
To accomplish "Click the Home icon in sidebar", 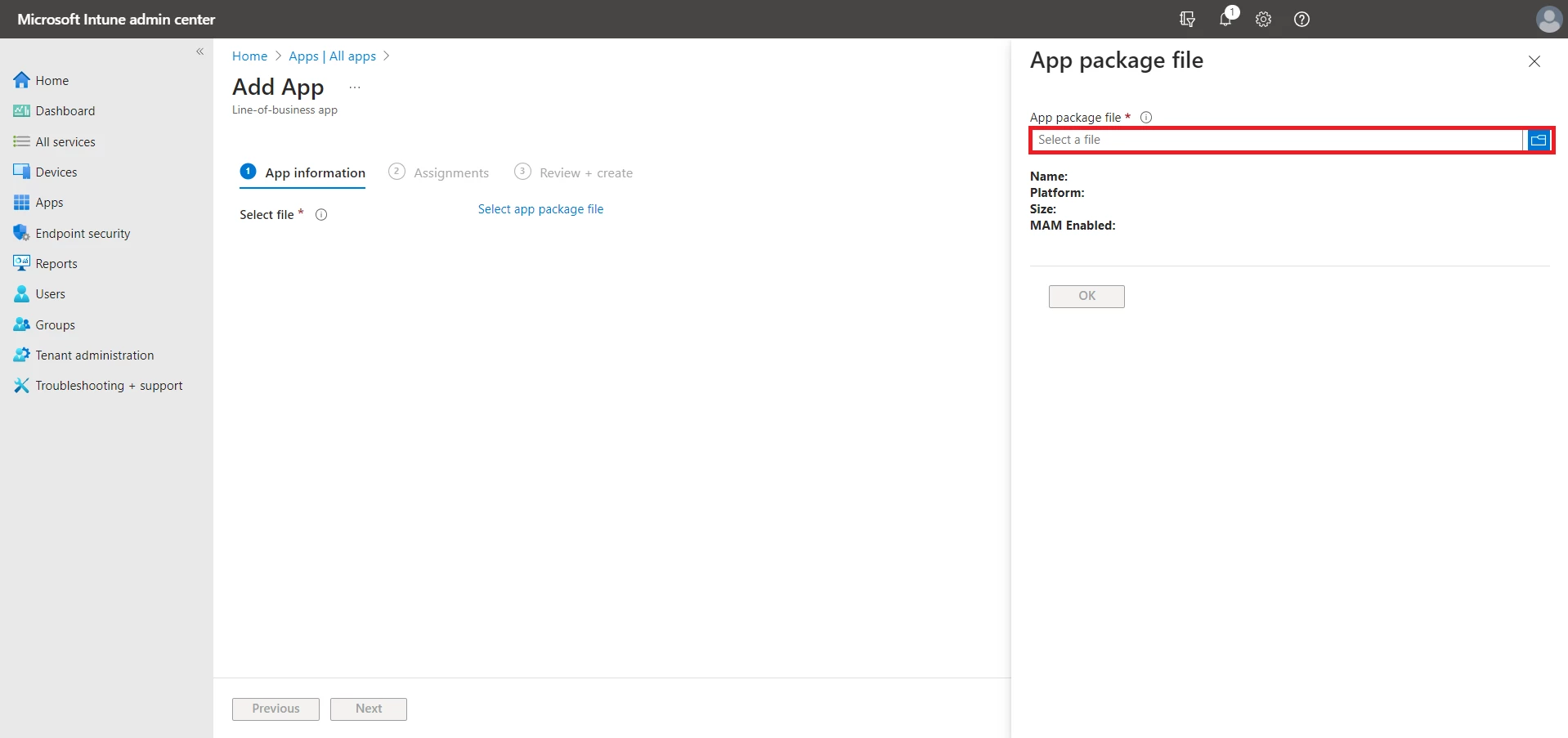I will tap(22, 80).
